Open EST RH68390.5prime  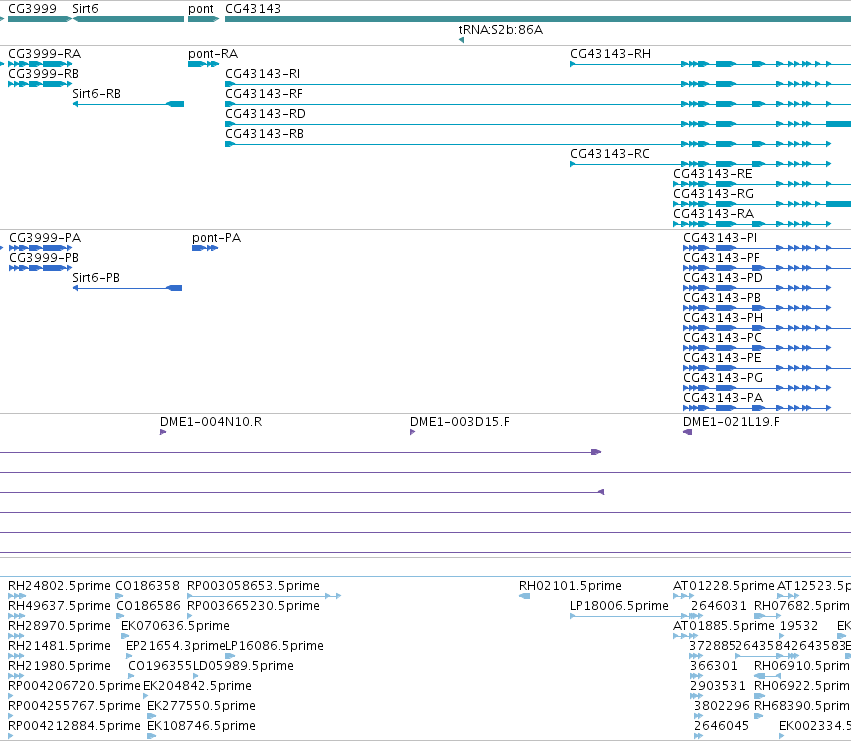pyautogui.click(x=802, y=707)
